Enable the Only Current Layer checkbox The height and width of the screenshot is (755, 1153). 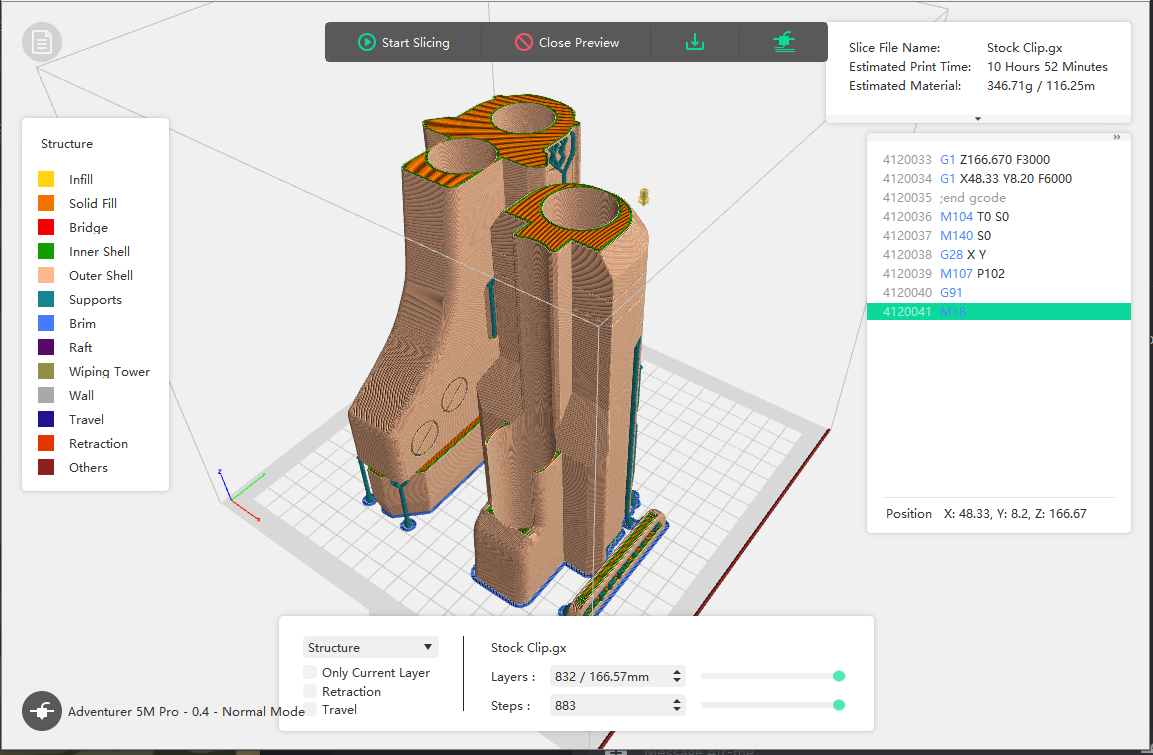[x=311, y=673]
